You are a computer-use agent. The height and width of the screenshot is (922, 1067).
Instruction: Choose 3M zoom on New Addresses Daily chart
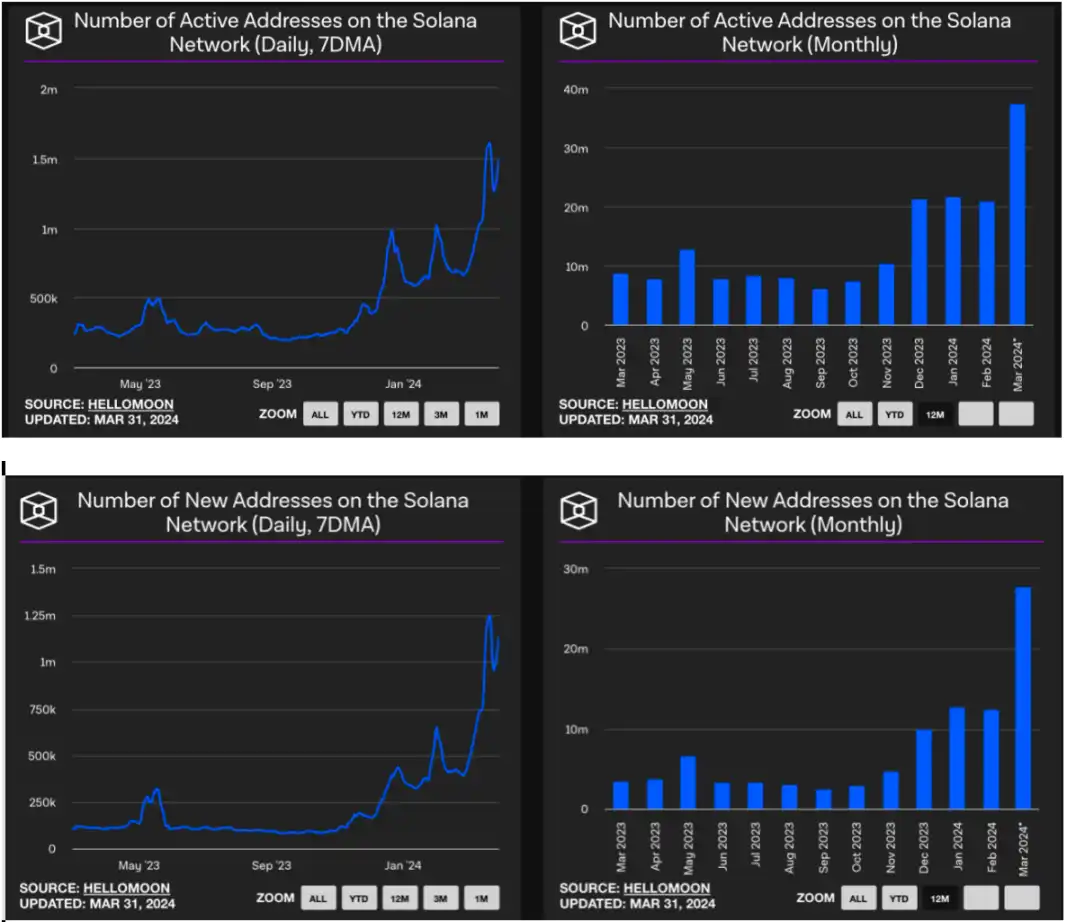point(440,898)
